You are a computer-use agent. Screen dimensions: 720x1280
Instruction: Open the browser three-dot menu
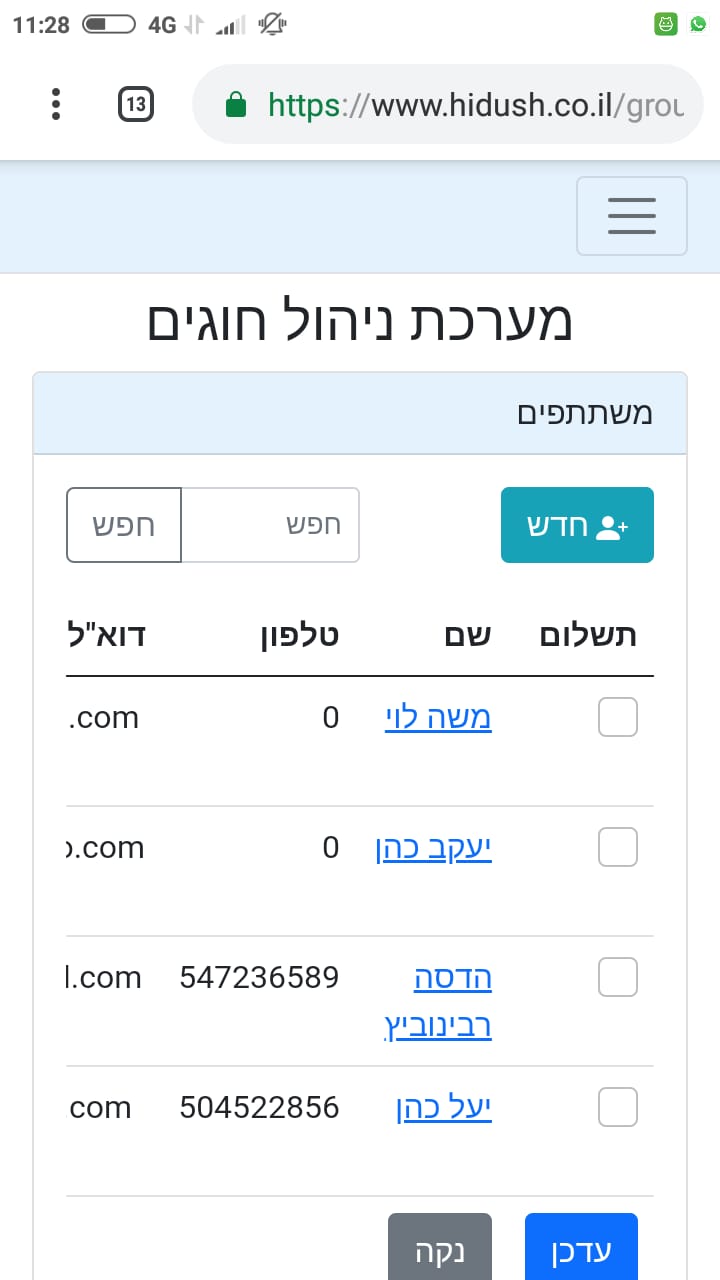tap(56, 104)
